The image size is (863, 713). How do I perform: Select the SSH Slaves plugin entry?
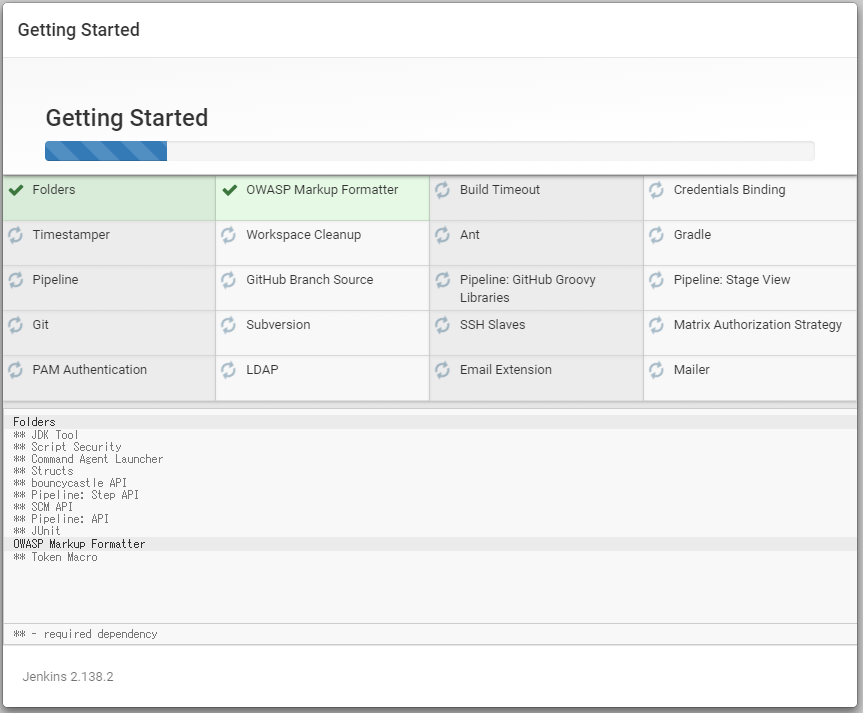point(490,324)
